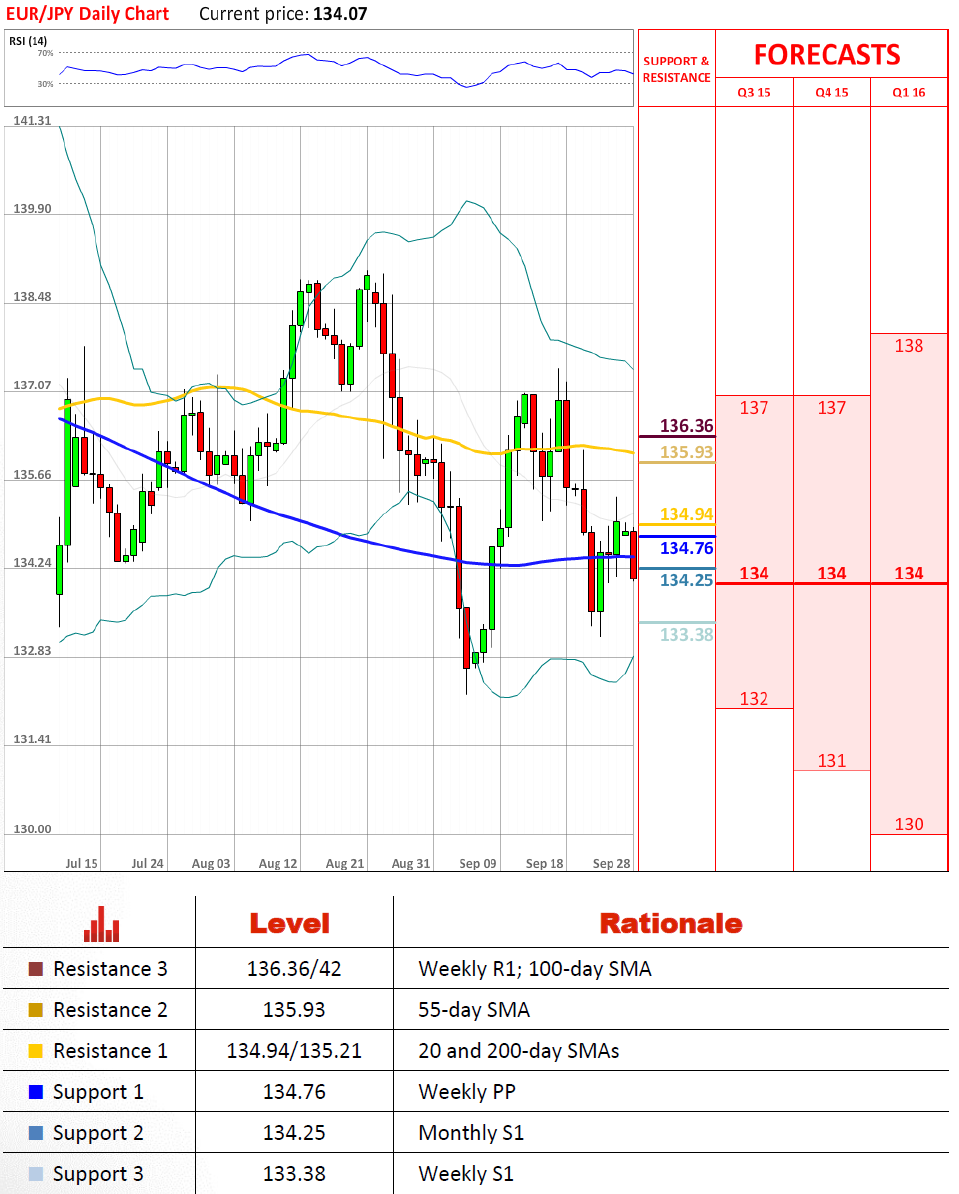
Task: Click the Q3 15 low forecast 132
Action: (x=754, y=699)
